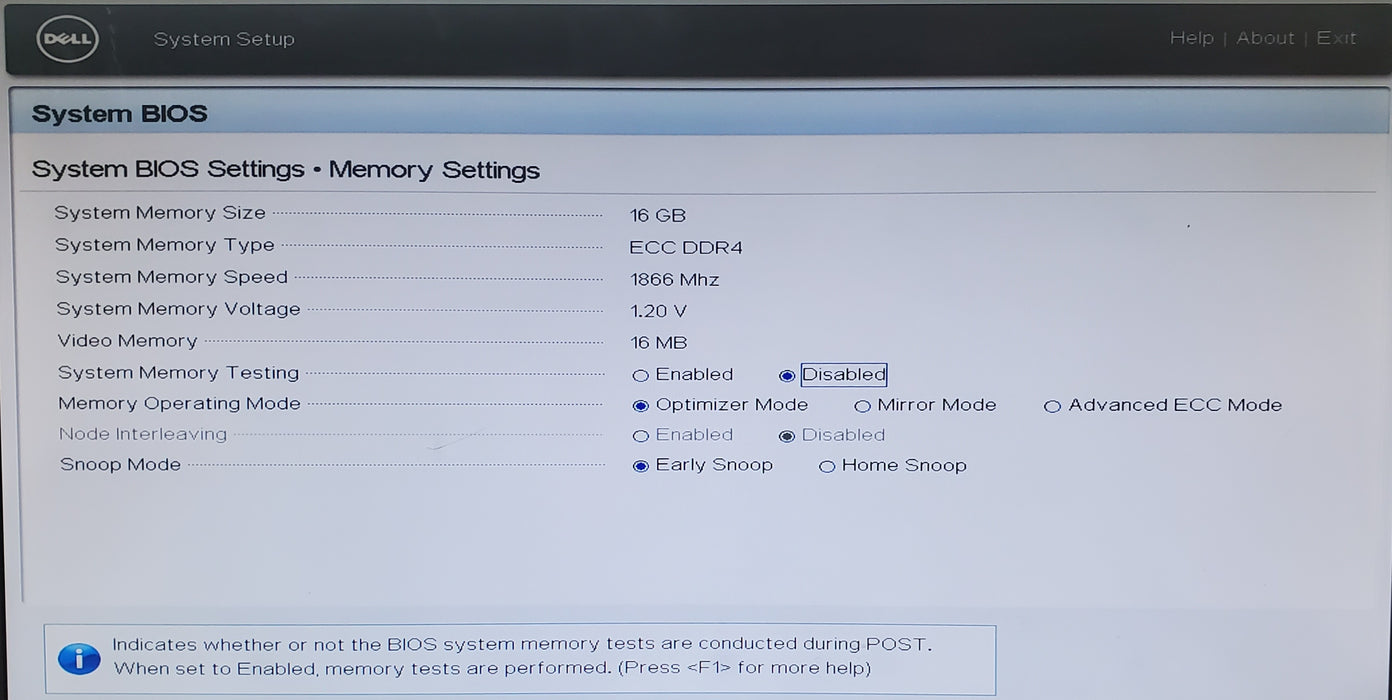Click the System Memory Voltage label

tap(178, 309)
